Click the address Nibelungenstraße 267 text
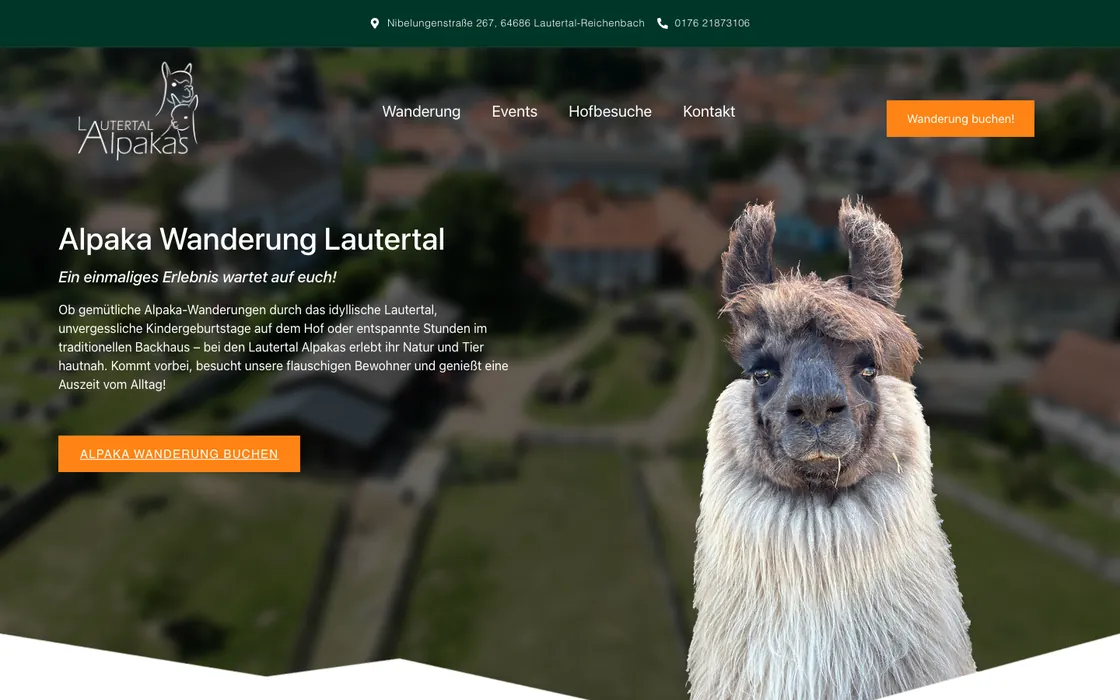The height and width of the screenshot is (700, 1120). click(x=516, y=24)
